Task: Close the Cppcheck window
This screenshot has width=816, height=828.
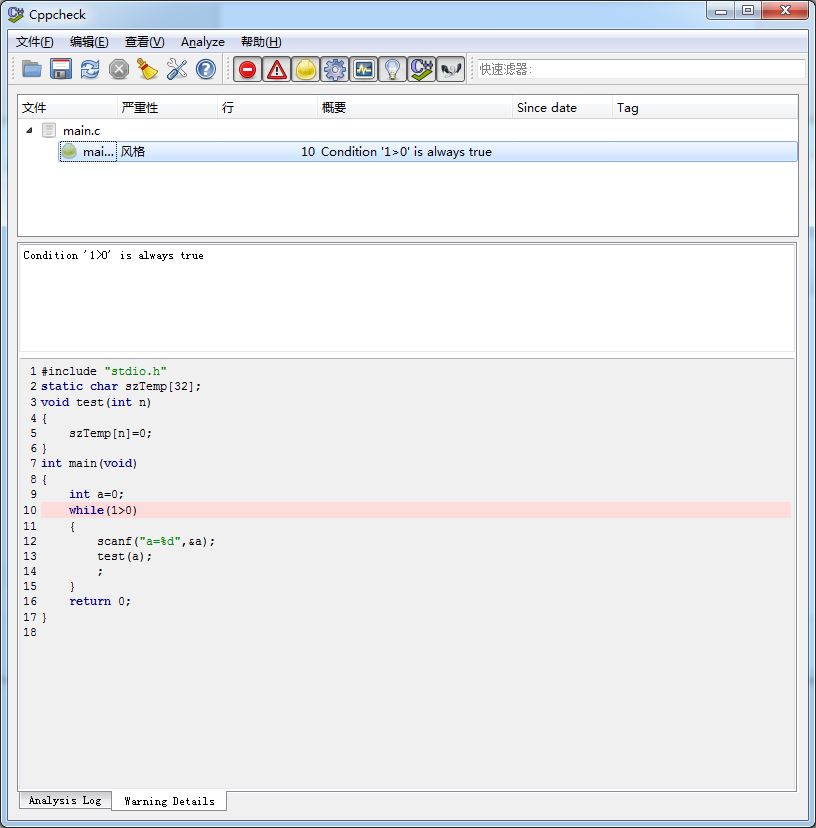Action: tap(785, 11)
